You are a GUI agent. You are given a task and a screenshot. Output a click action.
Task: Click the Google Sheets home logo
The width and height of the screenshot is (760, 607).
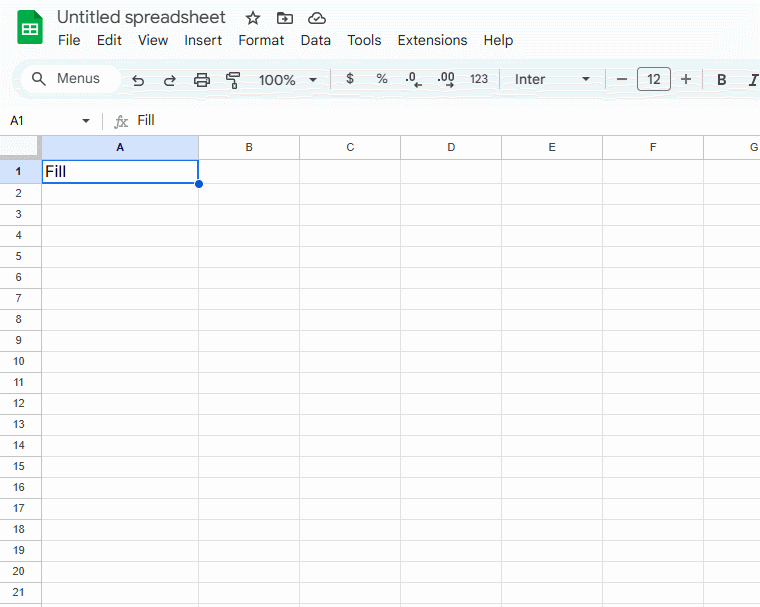tap(30, 28)
